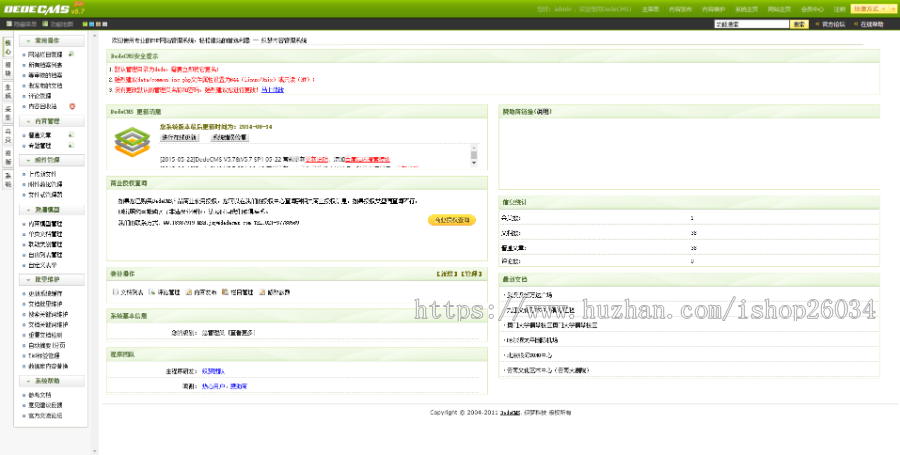Click the small icon beside 普通文章
900x455 pixels.
point(71,135)
